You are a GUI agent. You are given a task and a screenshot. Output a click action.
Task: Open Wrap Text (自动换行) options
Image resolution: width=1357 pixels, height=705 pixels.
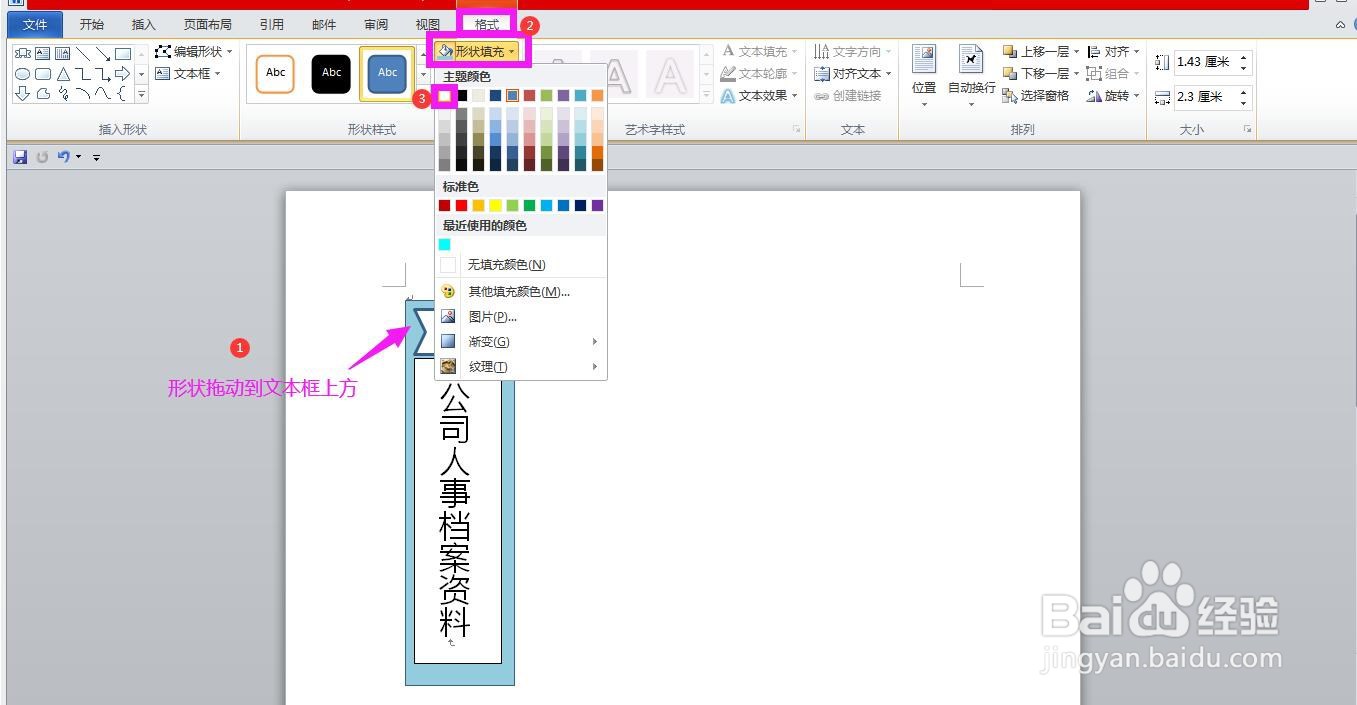(969, 72)
